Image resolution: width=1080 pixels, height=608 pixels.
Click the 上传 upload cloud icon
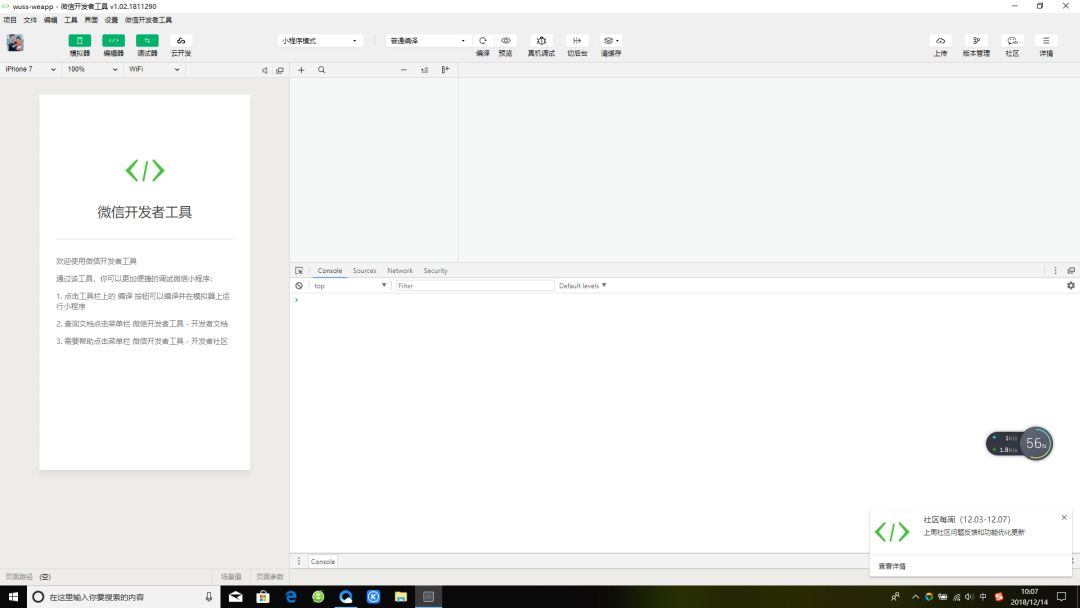[x=940, y=41]
